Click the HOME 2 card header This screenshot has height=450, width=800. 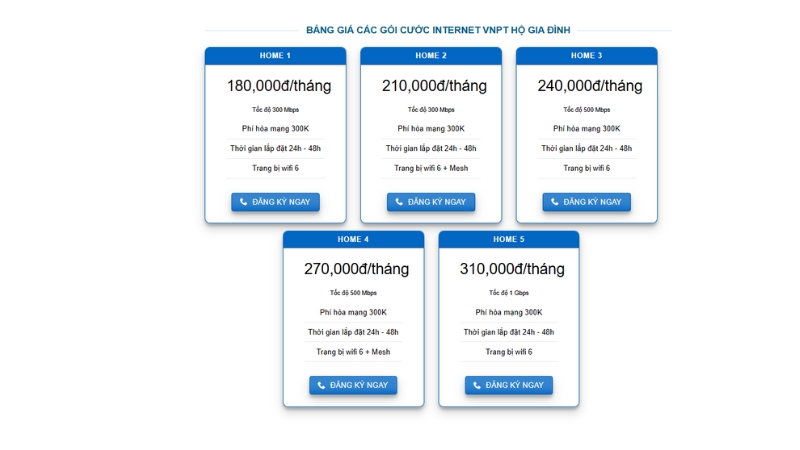431,56
